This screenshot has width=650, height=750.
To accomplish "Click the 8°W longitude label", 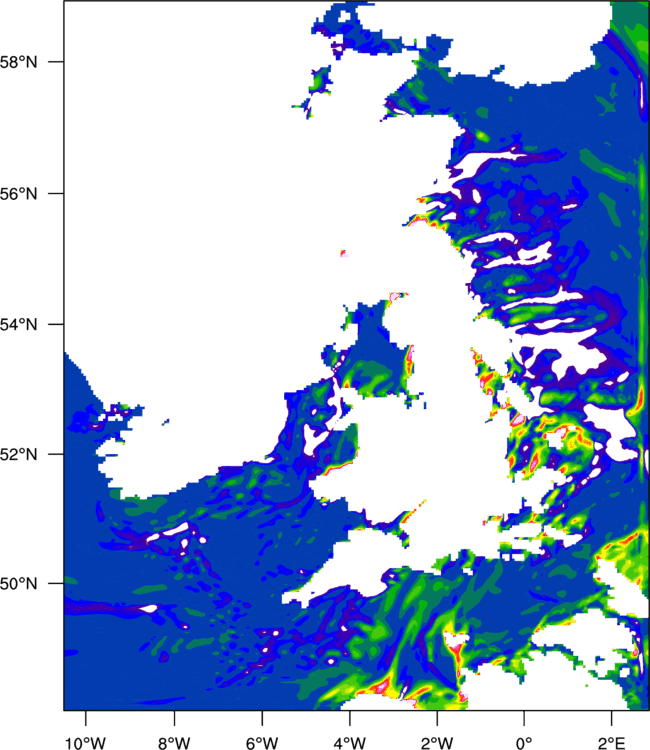I will pos(174,743).
